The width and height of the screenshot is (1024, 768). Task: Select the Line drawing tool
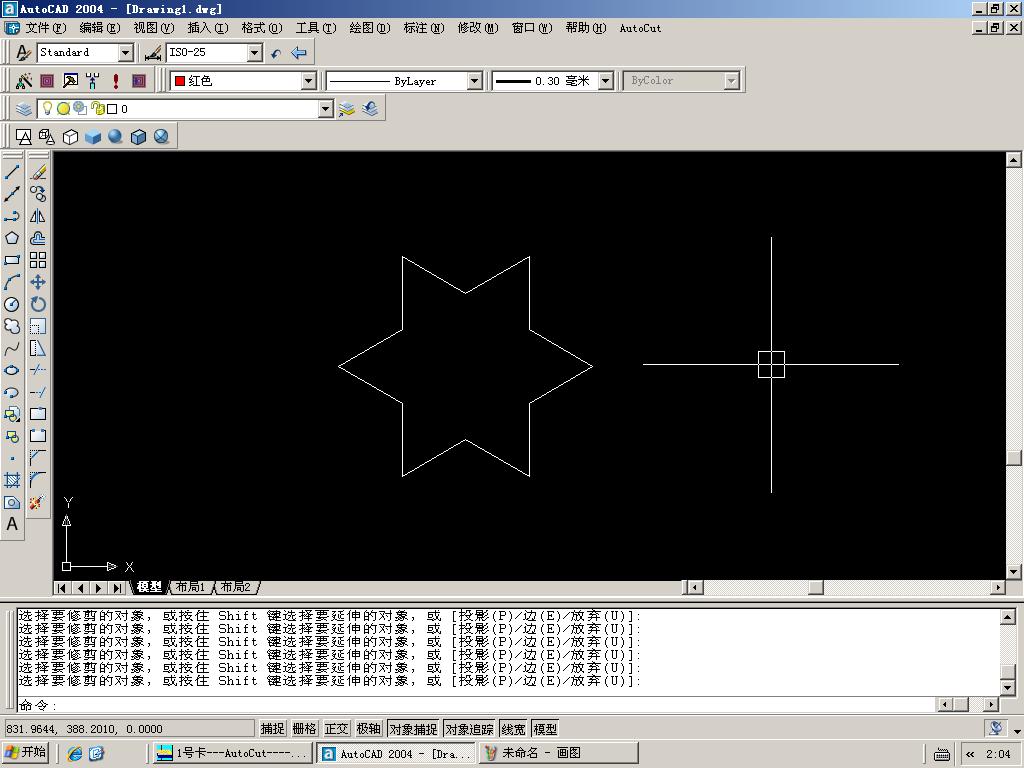click(12, 172)
